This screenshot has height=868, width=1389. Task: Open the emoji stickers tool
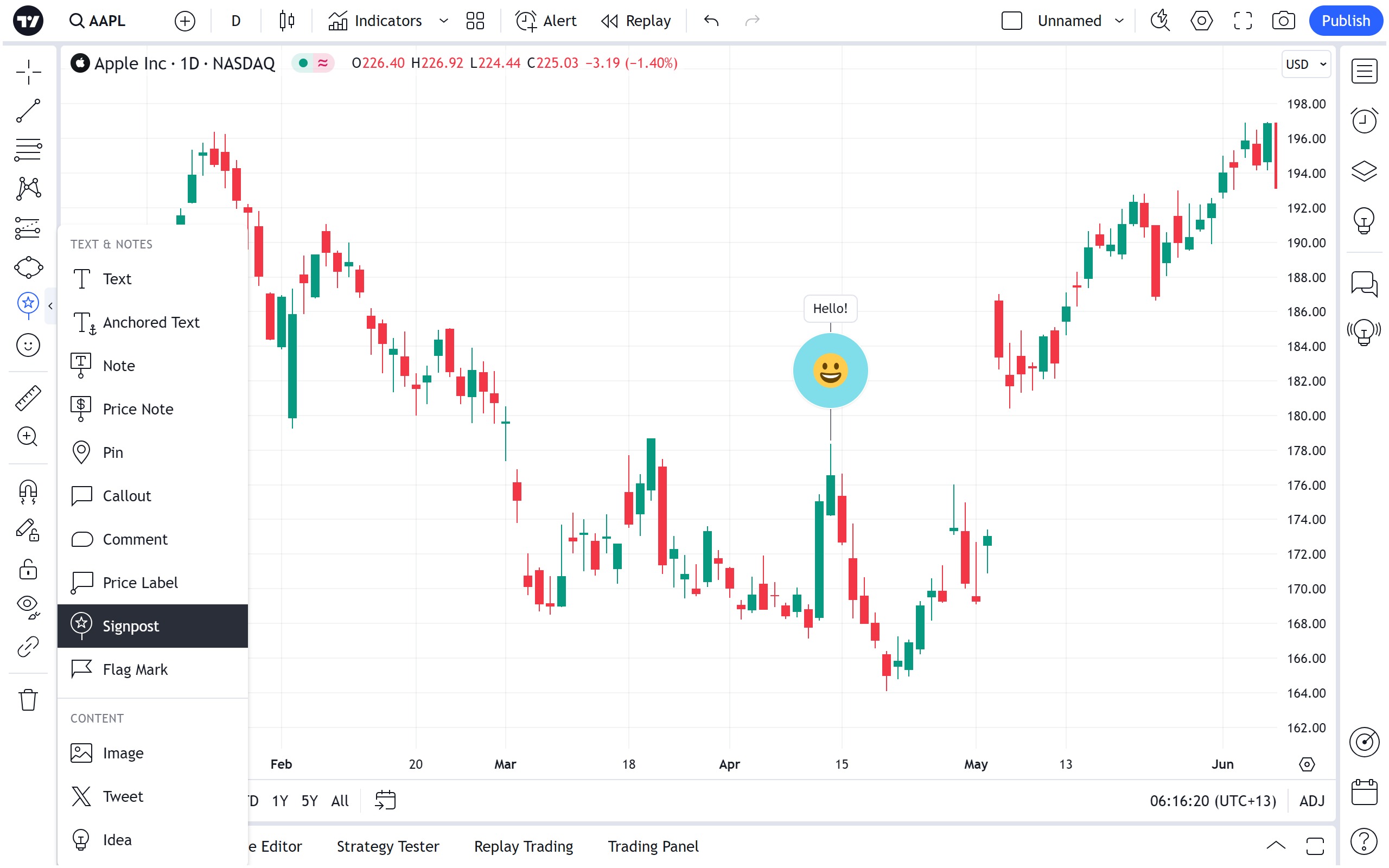tap(28, 346)
